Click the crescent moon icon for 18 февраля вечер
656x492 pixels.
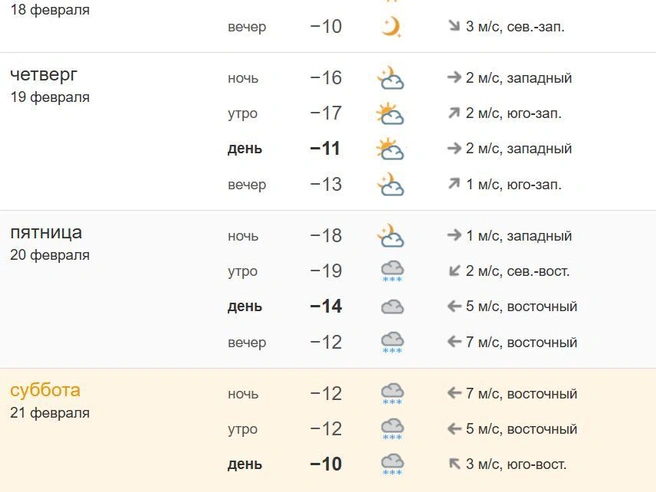click(392, 27)
